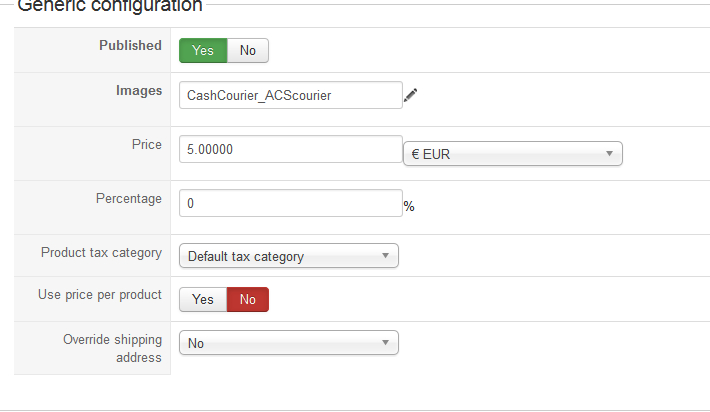Image resolution: width=710 pixels, height=412 pixels.
Task: Enable Use price per product with Yes
Action: 203,299
